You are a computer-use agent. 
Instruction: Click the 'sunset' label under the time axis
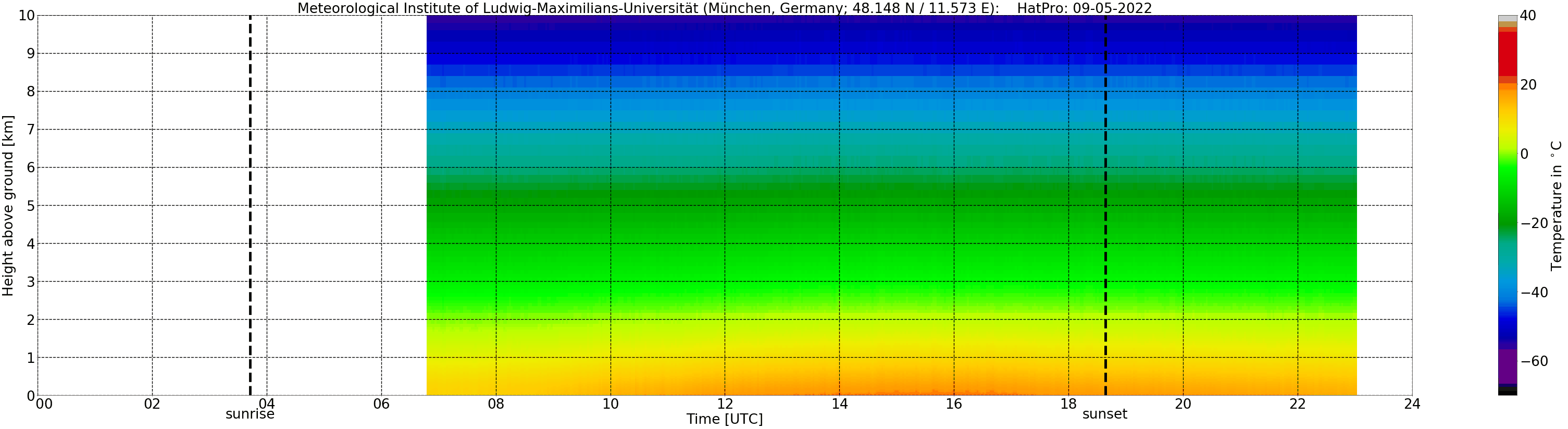[1105, 414]
